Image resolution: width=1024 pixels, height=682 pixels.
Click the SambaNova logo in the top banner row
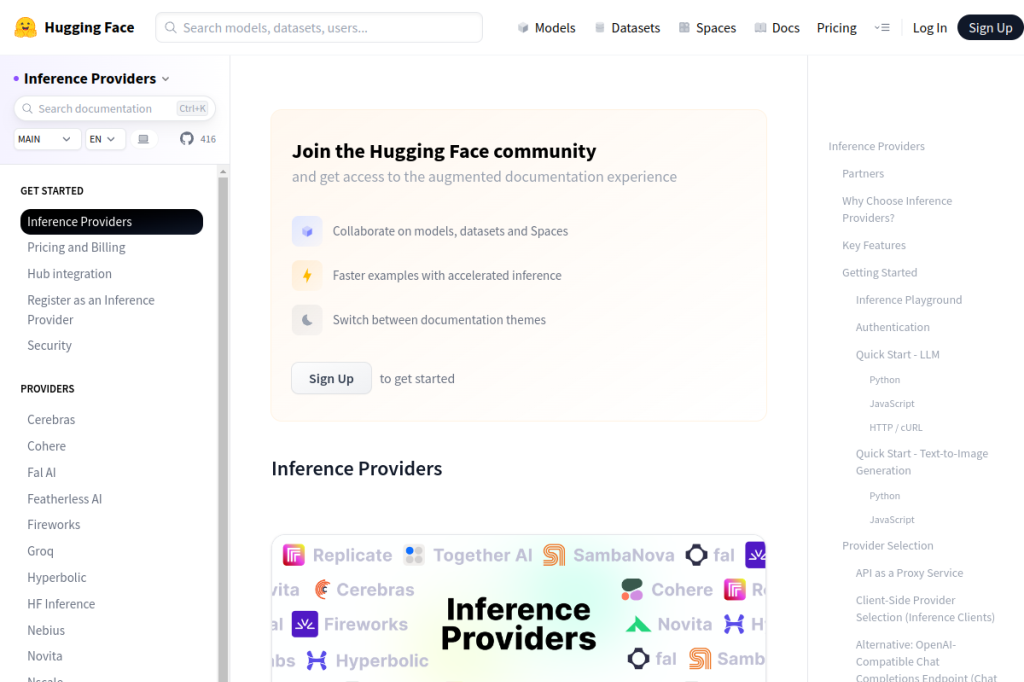coord(554,555)
